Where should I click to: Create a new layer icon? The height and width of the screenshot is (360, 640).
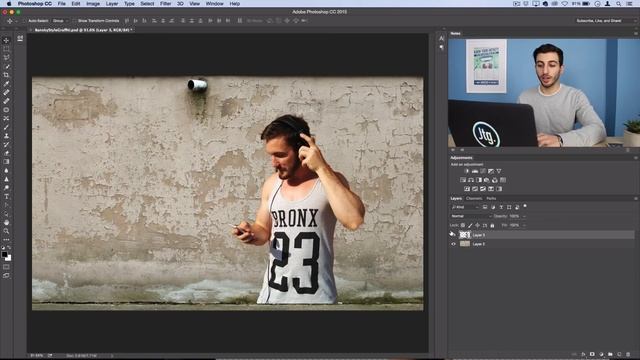[619, 354]
